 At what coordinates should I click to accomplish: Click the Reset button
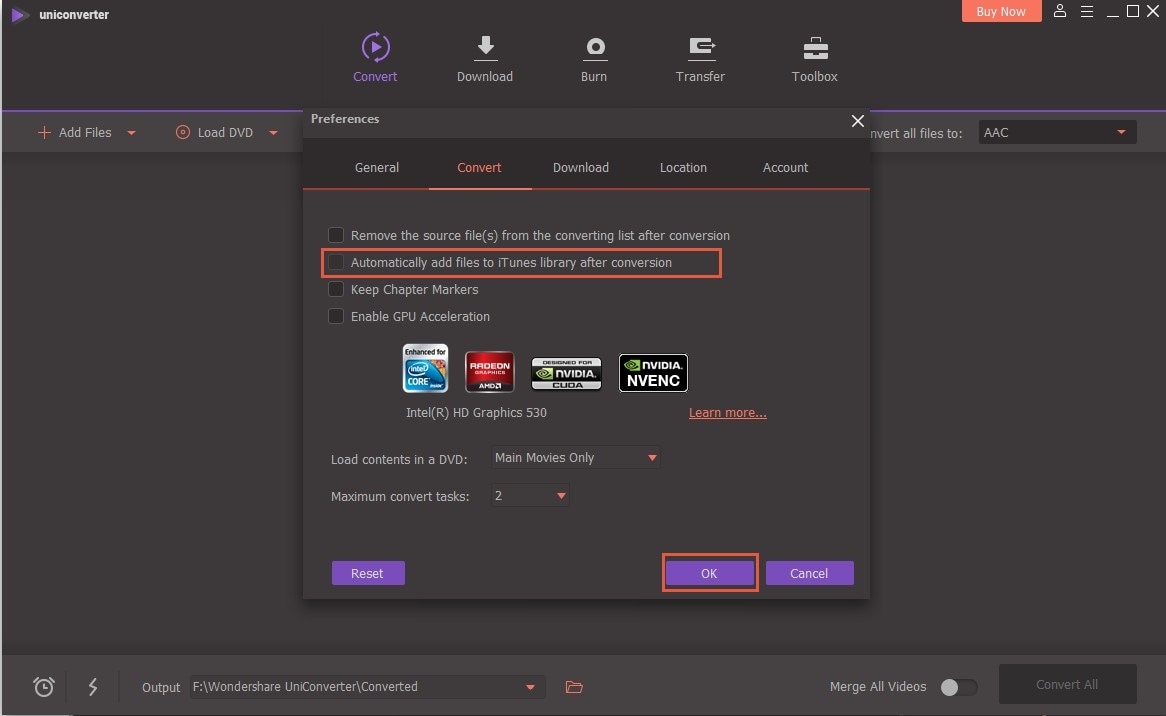point(368,573)
